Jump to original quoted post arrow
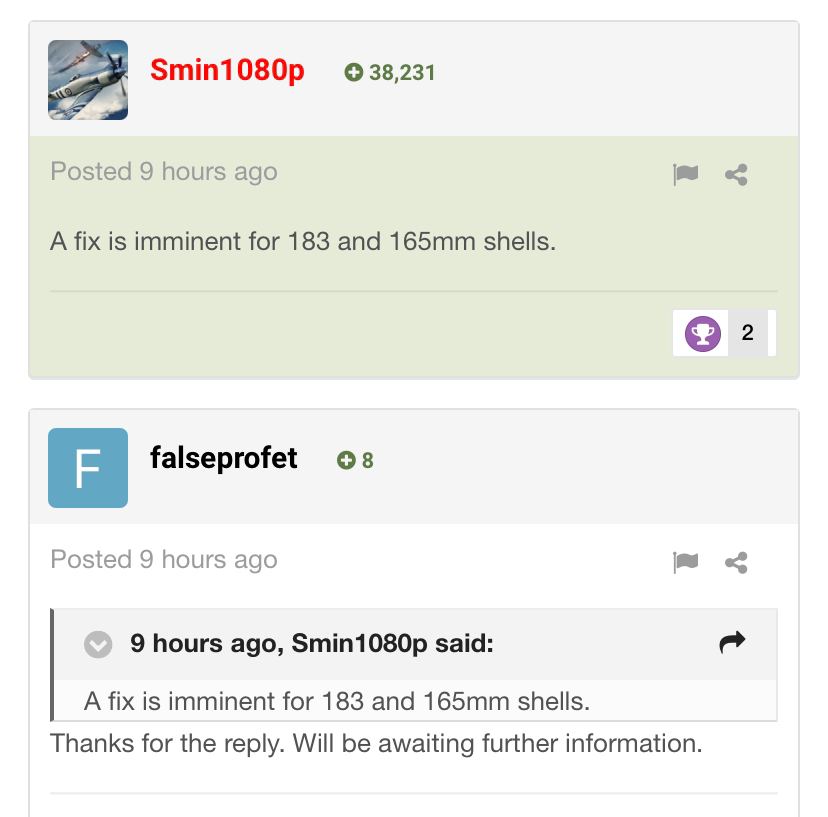This screenshot has width=828, height=817. click(x=732, y=642)
